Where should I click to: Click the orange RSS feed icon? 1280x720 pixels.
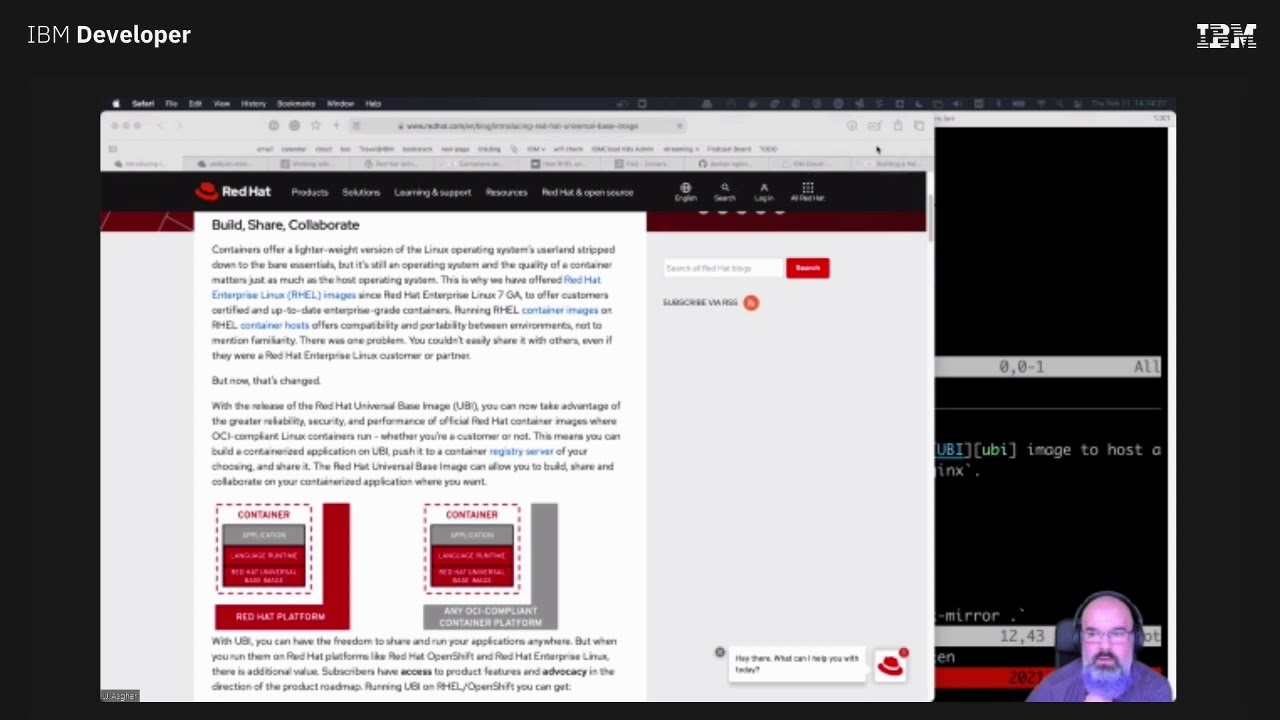click(751, 302)
